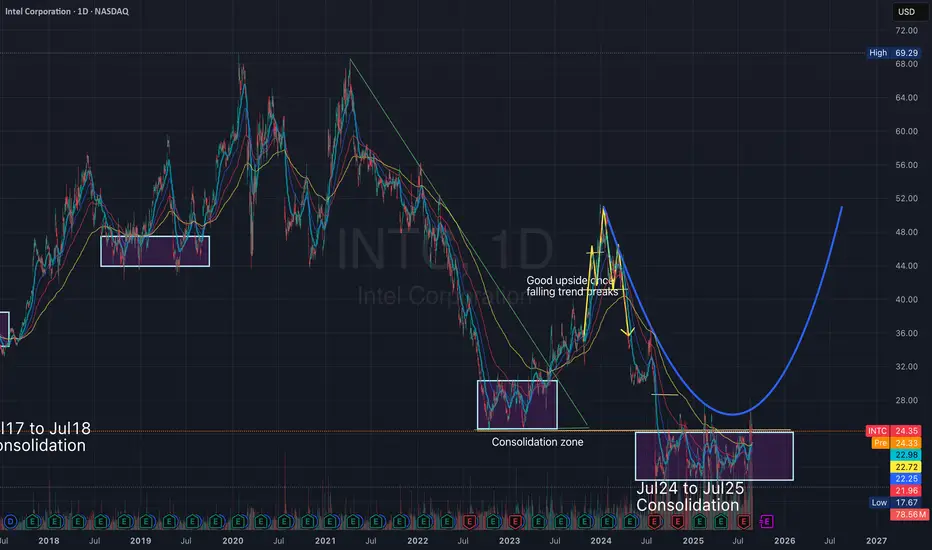Click the yellow 22.72 moving average tag
Screen dimensions: 932x550
click(906, 467)
